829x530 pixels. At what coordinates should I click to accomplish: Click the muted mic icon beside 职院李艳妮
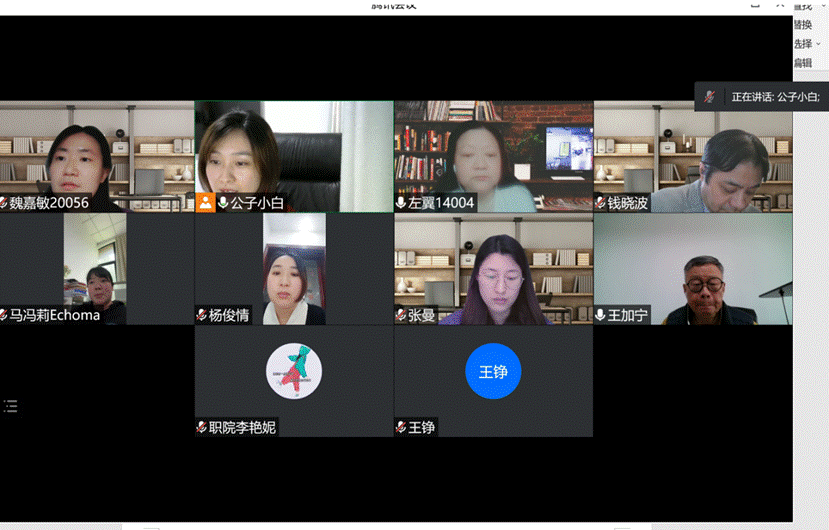coord(202,427)
